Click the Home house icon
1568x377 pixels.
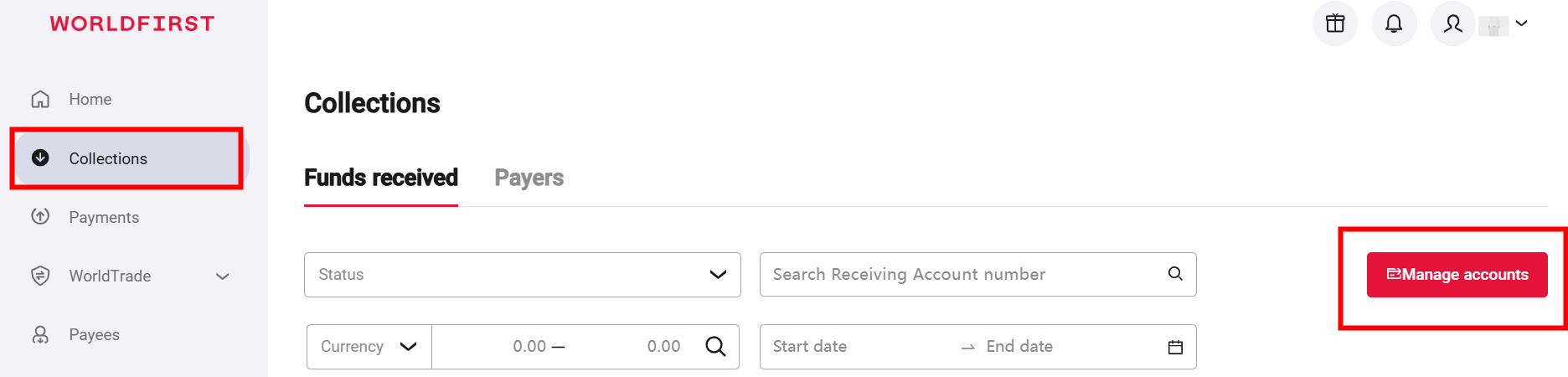[40, 100]
